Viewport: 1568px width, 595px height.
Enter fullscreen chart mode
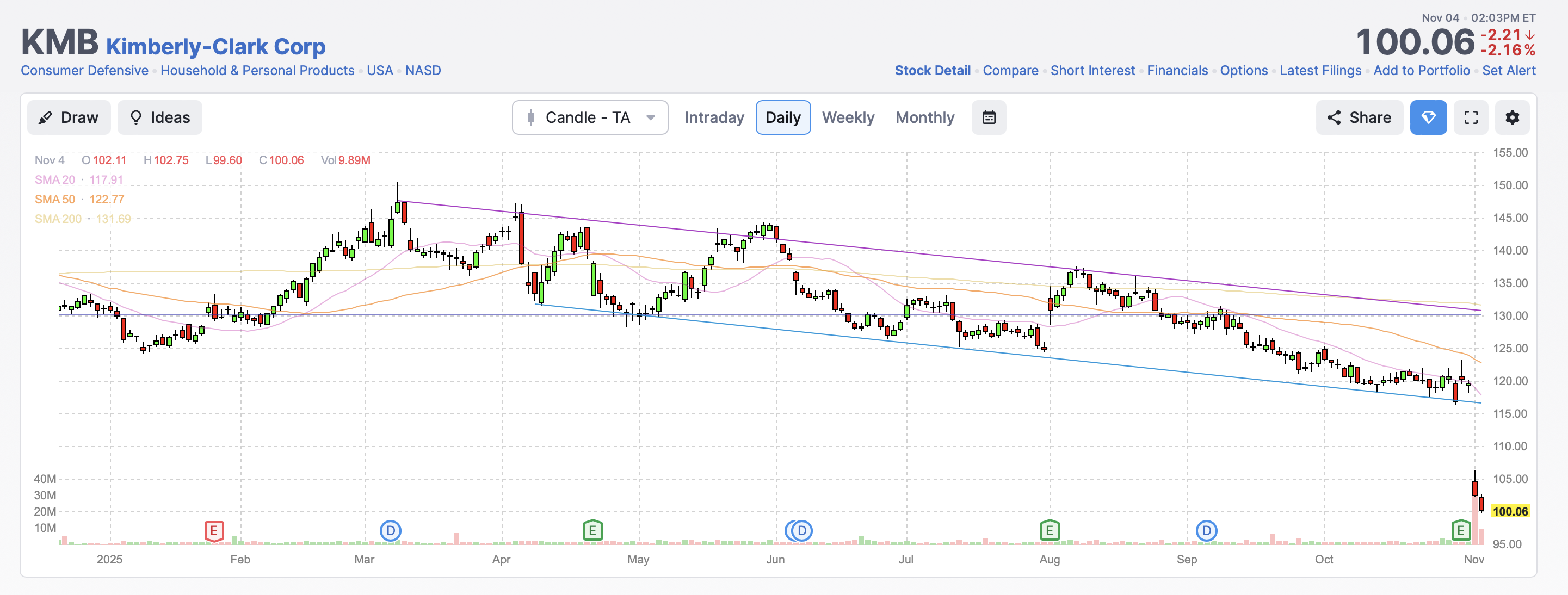click(1471, 117)
